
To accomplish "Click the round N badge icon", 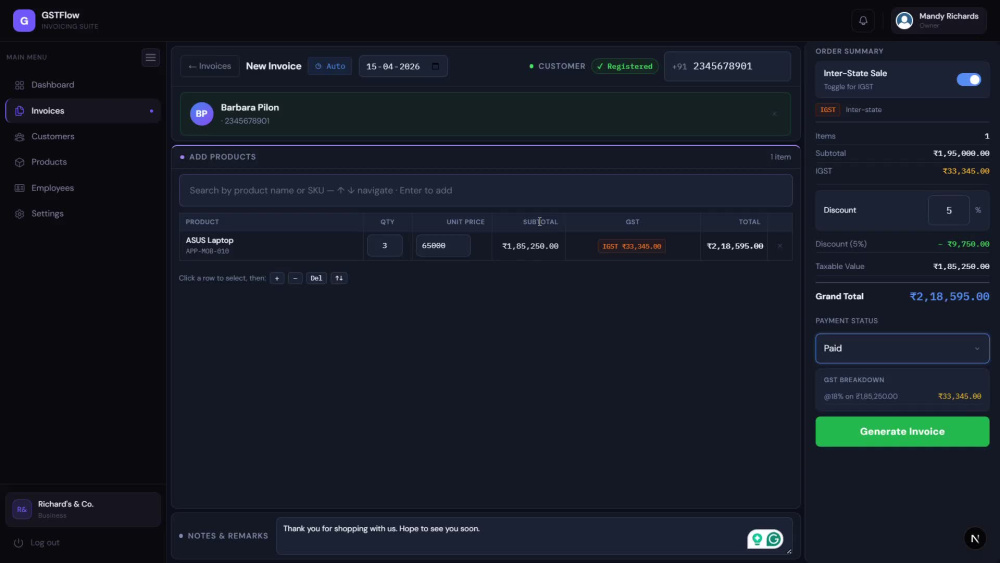I will pyautogui.click(x=974, y=539).
